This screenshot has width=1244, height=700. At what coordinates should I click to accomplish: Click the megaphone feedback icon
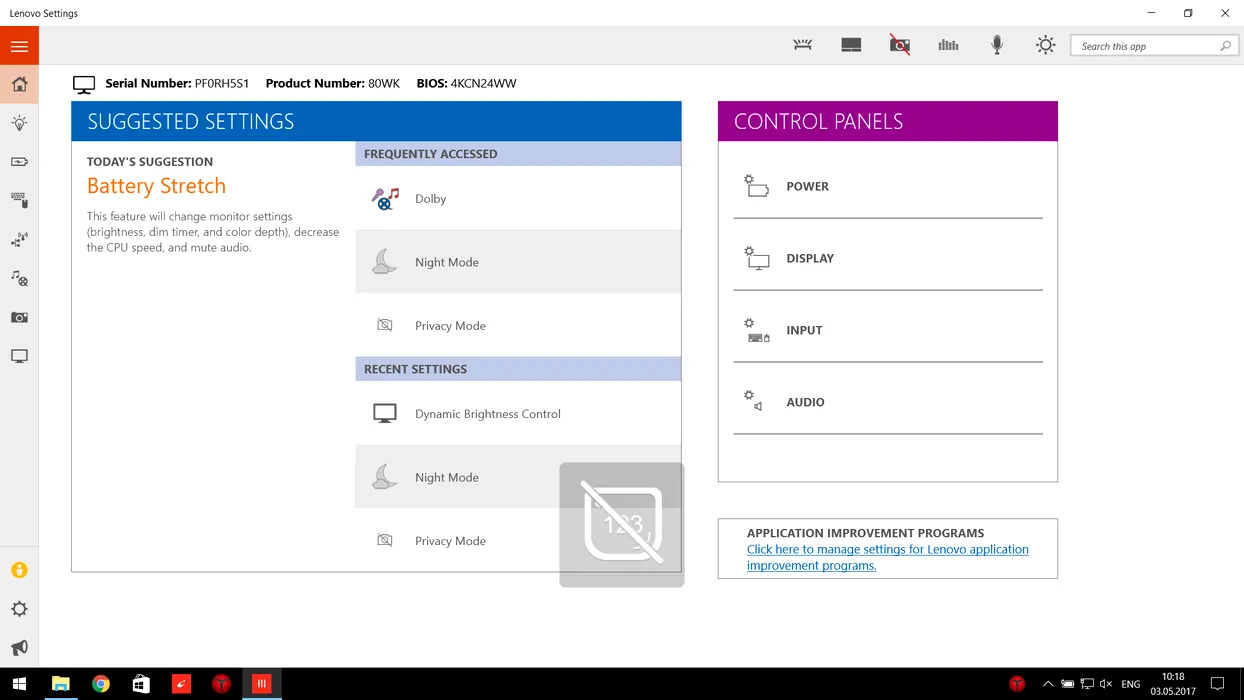pyautogui.click(x=19, y=648)
